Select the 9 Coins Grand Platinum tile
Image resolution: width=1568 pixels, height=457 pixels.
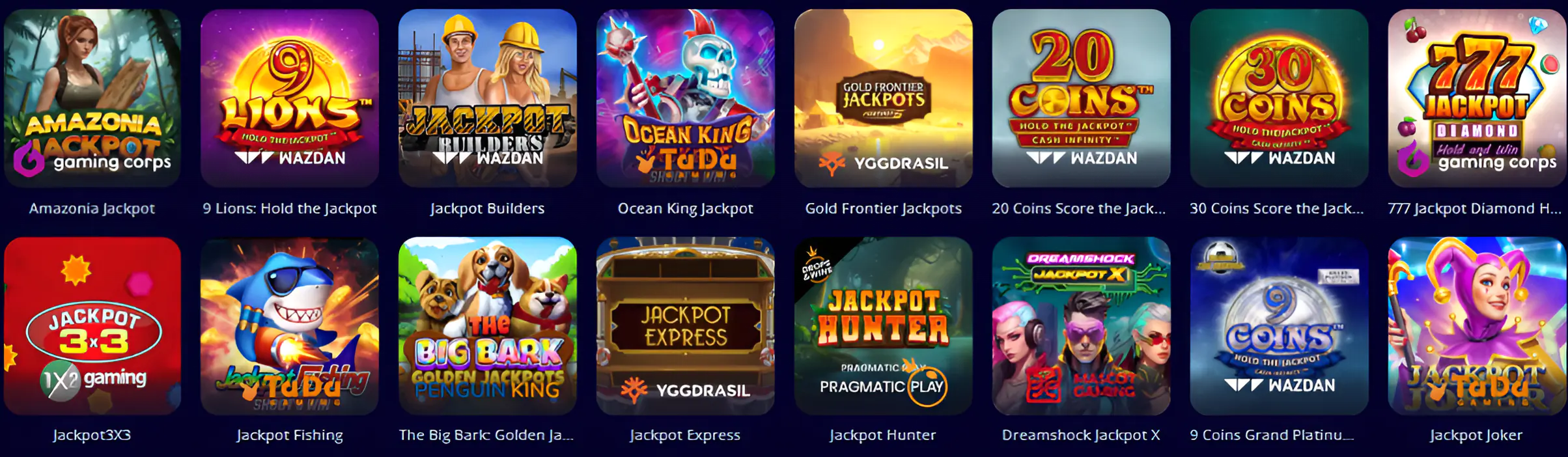1280,326
